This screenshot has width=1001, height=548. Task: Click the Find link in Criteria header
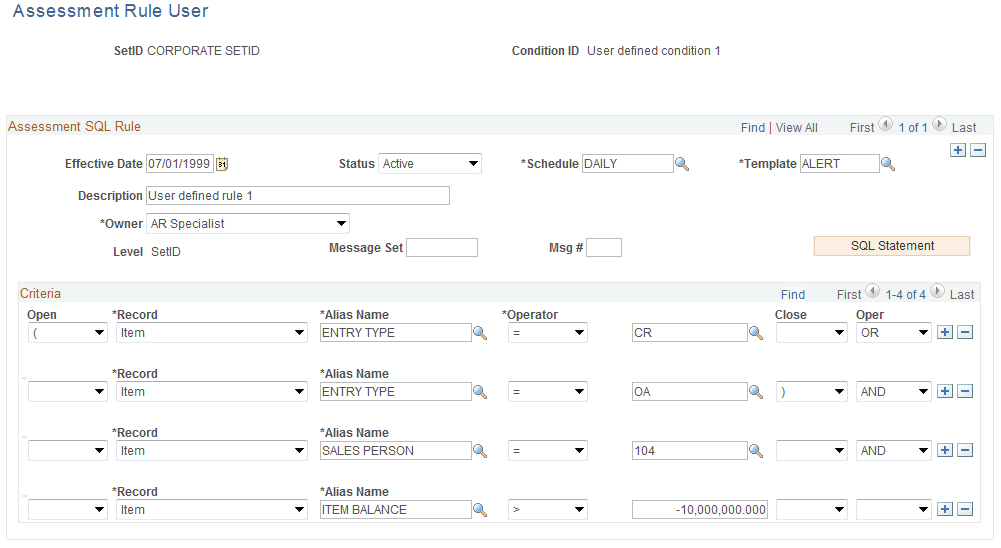coord(793,295)
